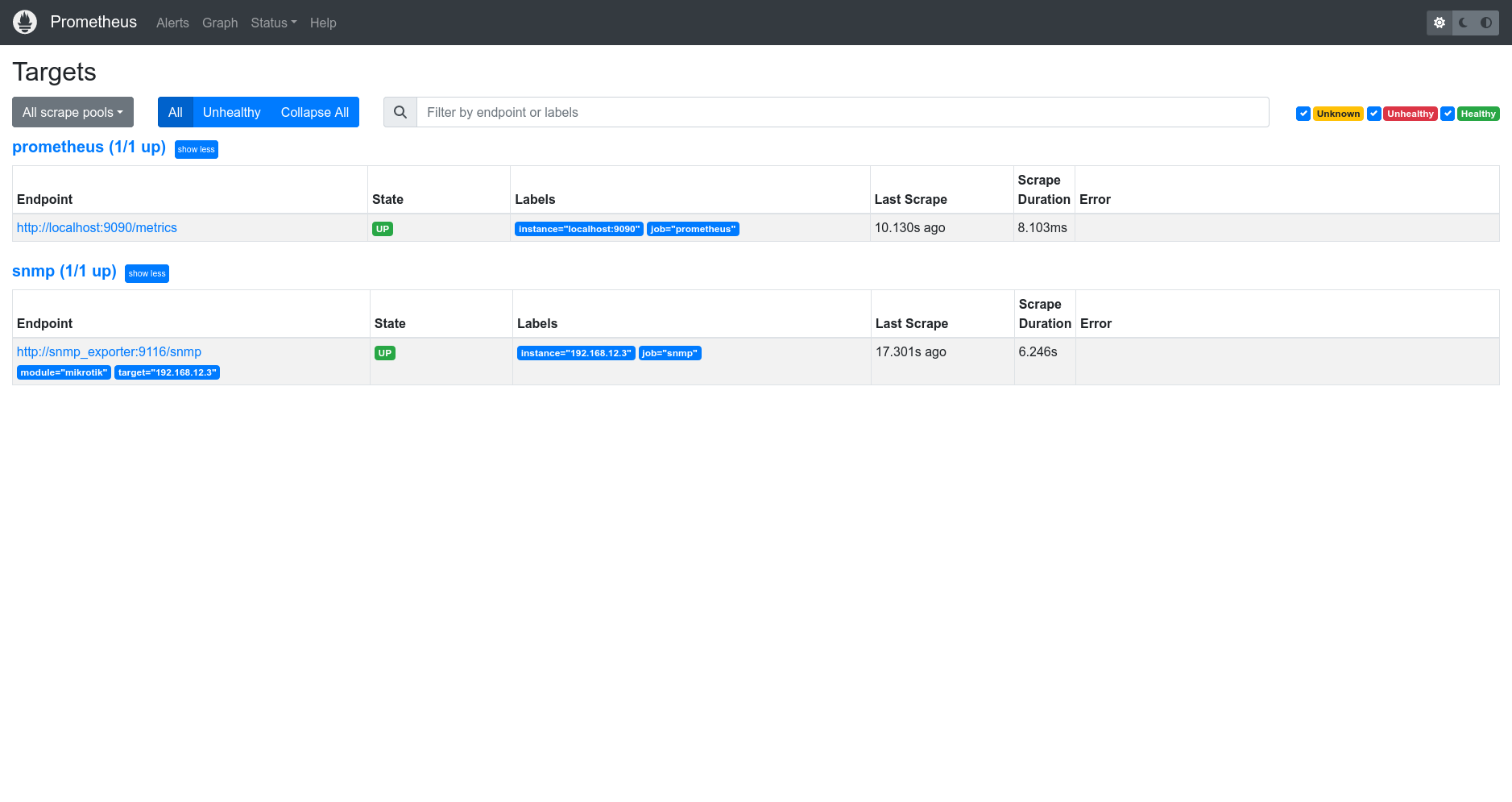Toggle the Unhealthy state checkbox

click(1374, 114)
